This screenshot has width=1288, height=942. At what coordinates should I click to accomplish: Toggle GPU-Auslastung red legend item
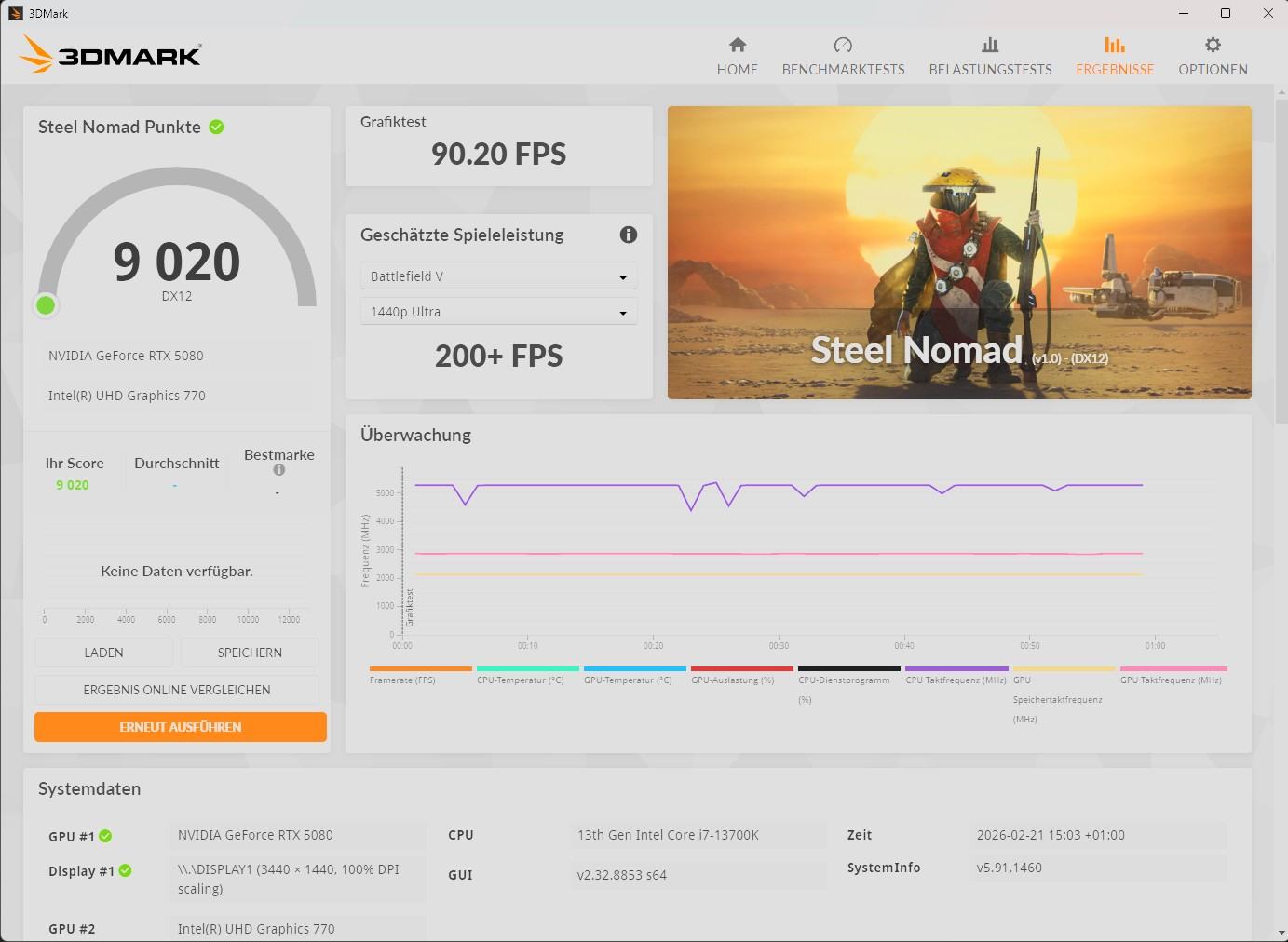point(742,674)
